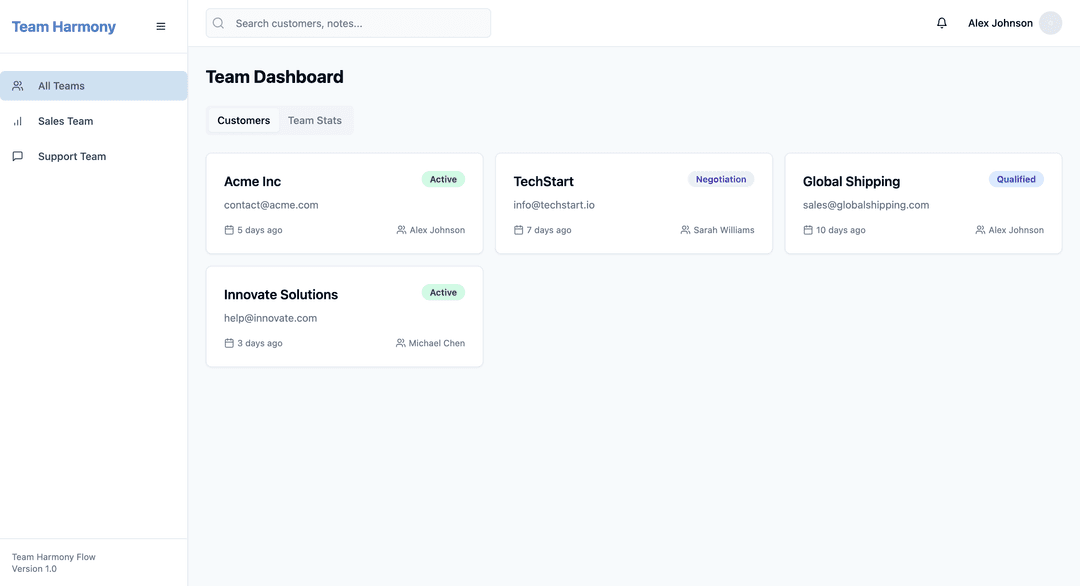Click the assignee icon beside Sarah Williams
Screen dimensions: 1080x586
685,230
